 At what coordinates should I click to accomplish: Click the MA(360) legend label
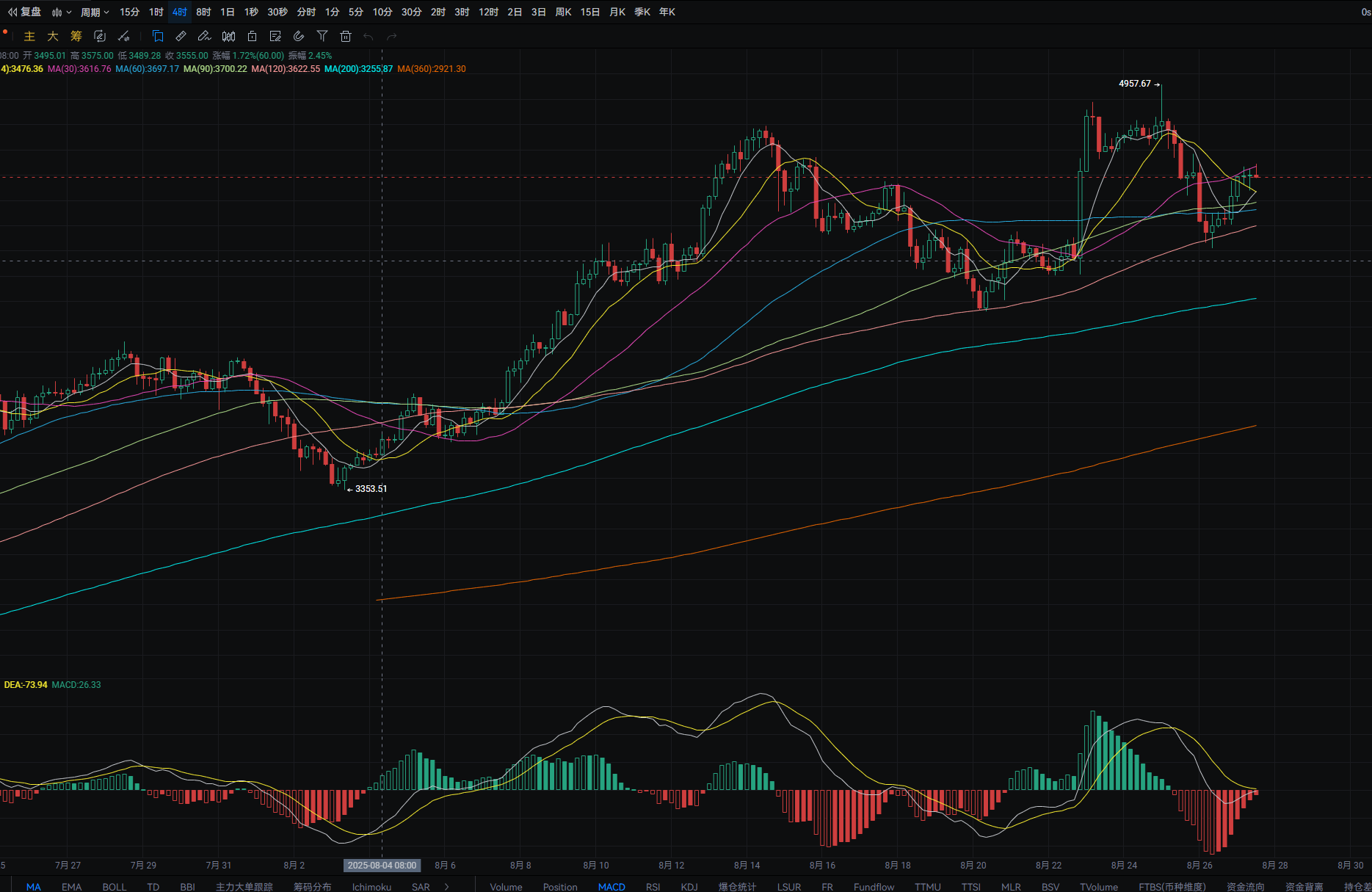pyautogui.click(x=432, y=69)
